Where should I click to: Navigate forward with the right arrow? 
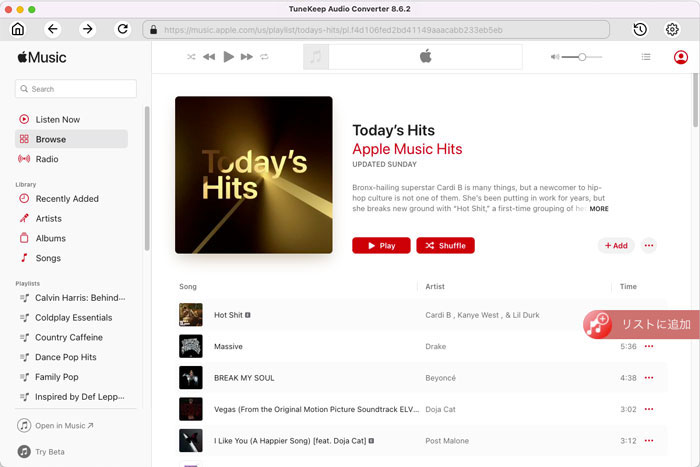click(88, 29)
